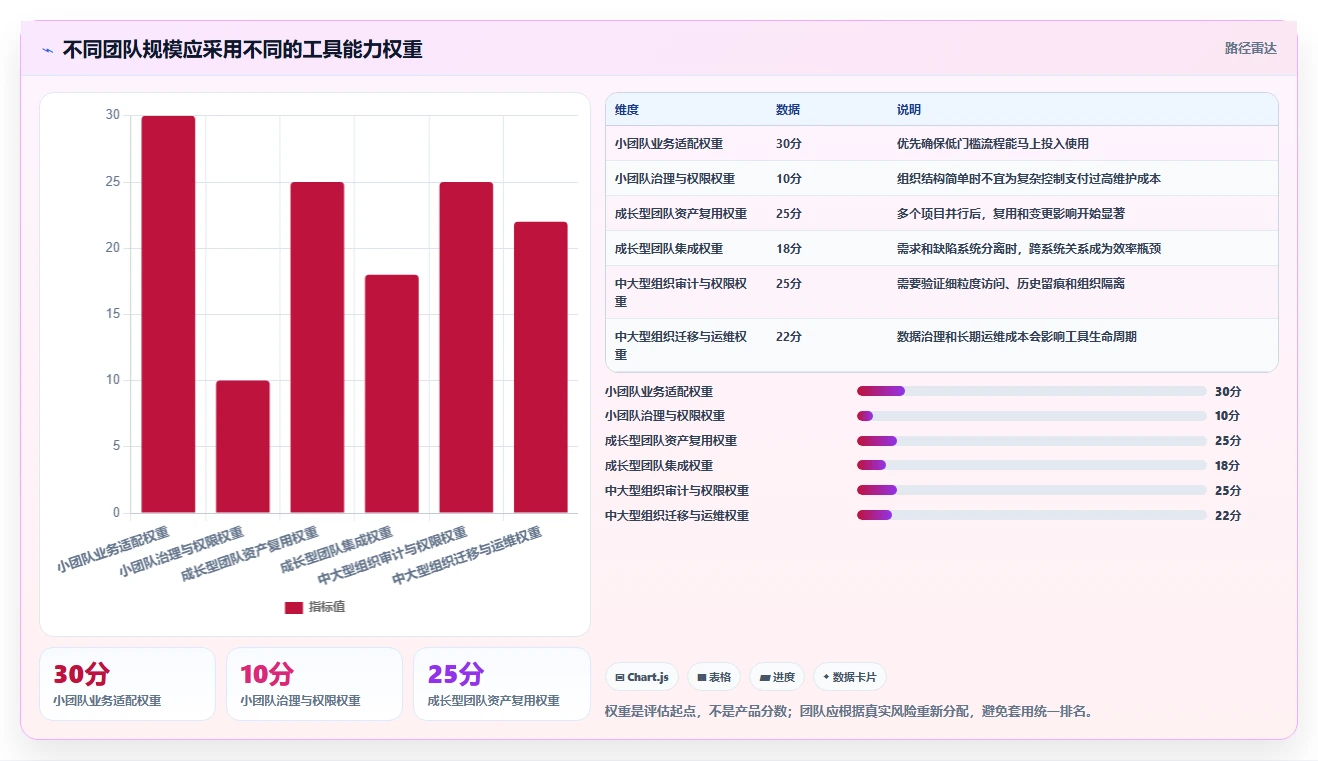Click the 成长型团队资产复用权重 progress bar
1318x761 pixels.
(x=1031, y=441)
